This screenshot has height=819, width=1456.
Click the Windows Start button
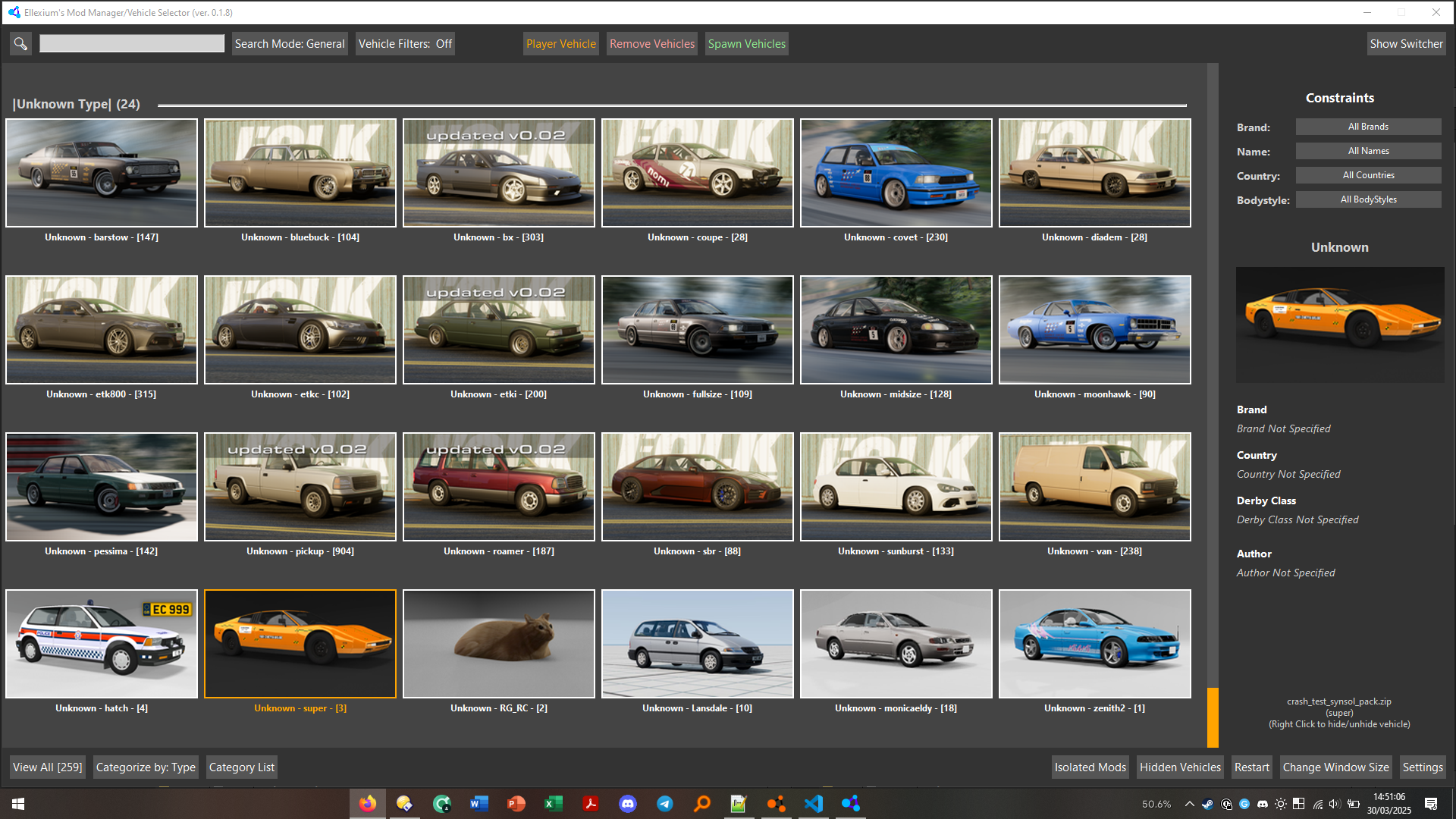pyautogui.click(x=18, y=803)
